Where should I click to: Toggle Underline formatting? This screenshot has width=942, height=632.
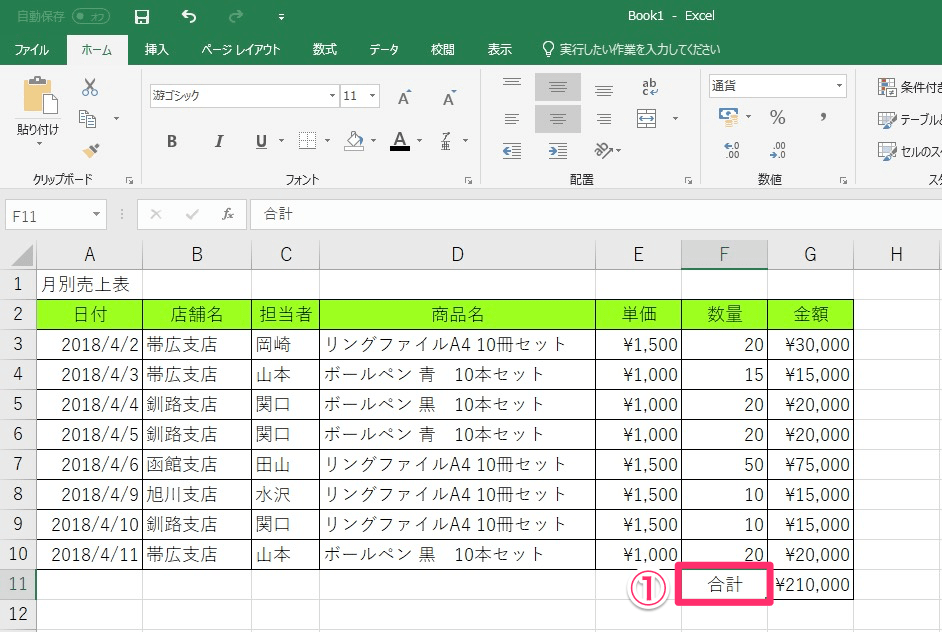pos(261,141)
